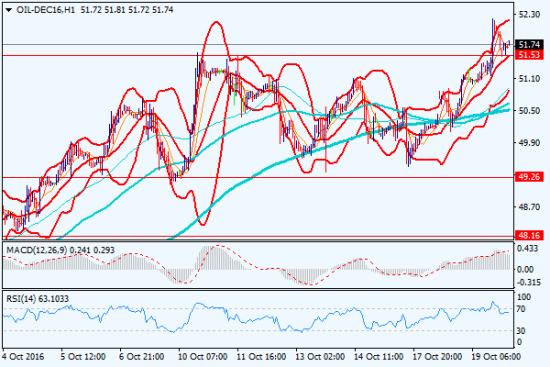Screen dimensions: 550x367
Task: Select the red 48.16 level label
Action: [x=529, y=235]
